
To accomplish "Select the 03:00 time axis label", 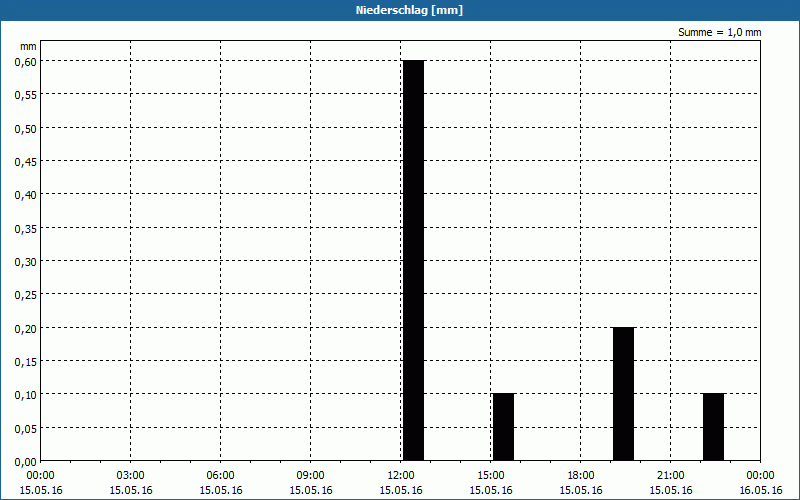I will [x=131, y=475].
